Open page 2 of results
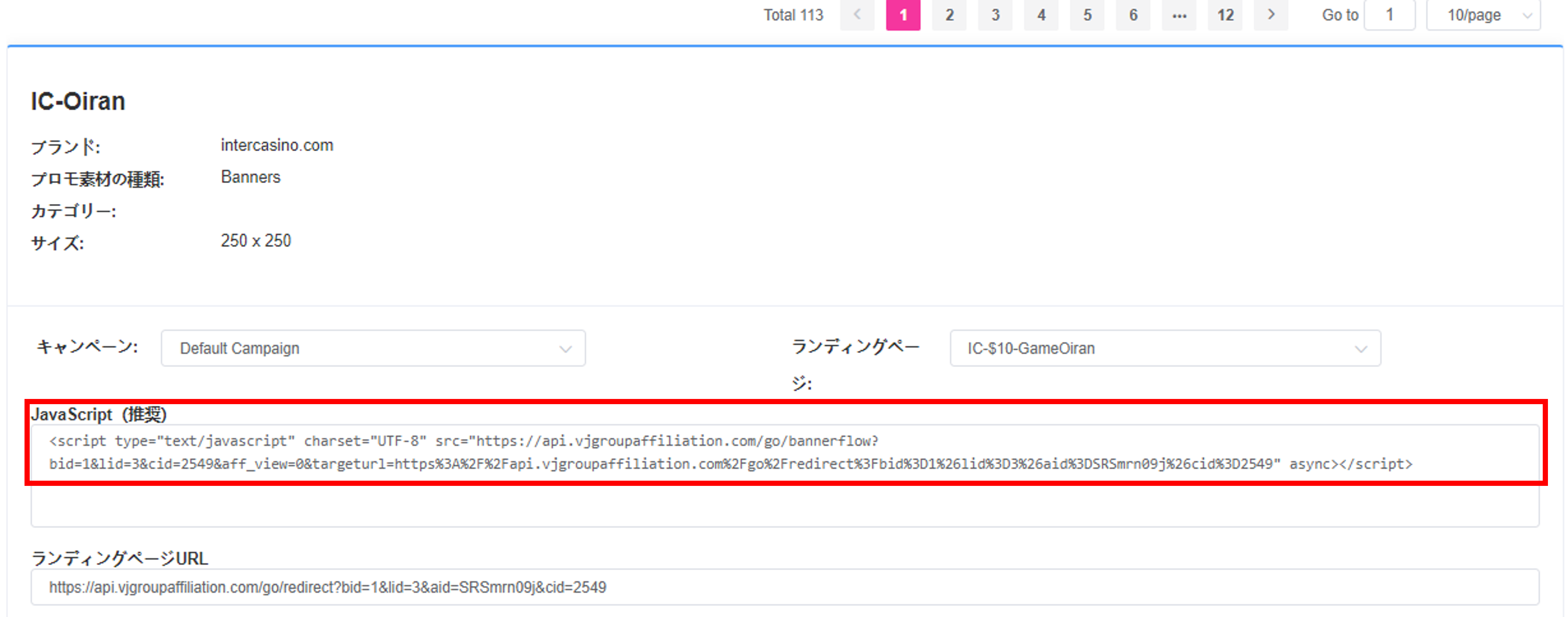This screenshot has width=1568, height=617. click(950, 14)
